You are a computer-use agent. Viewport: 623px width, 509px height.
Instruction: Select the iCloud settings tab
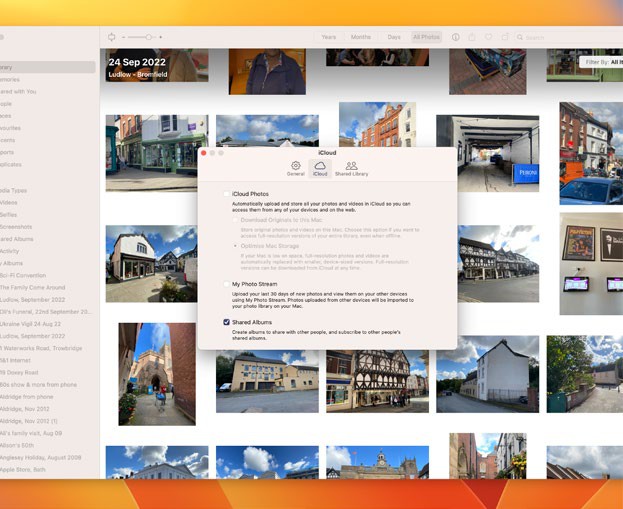tap(320, 168)
